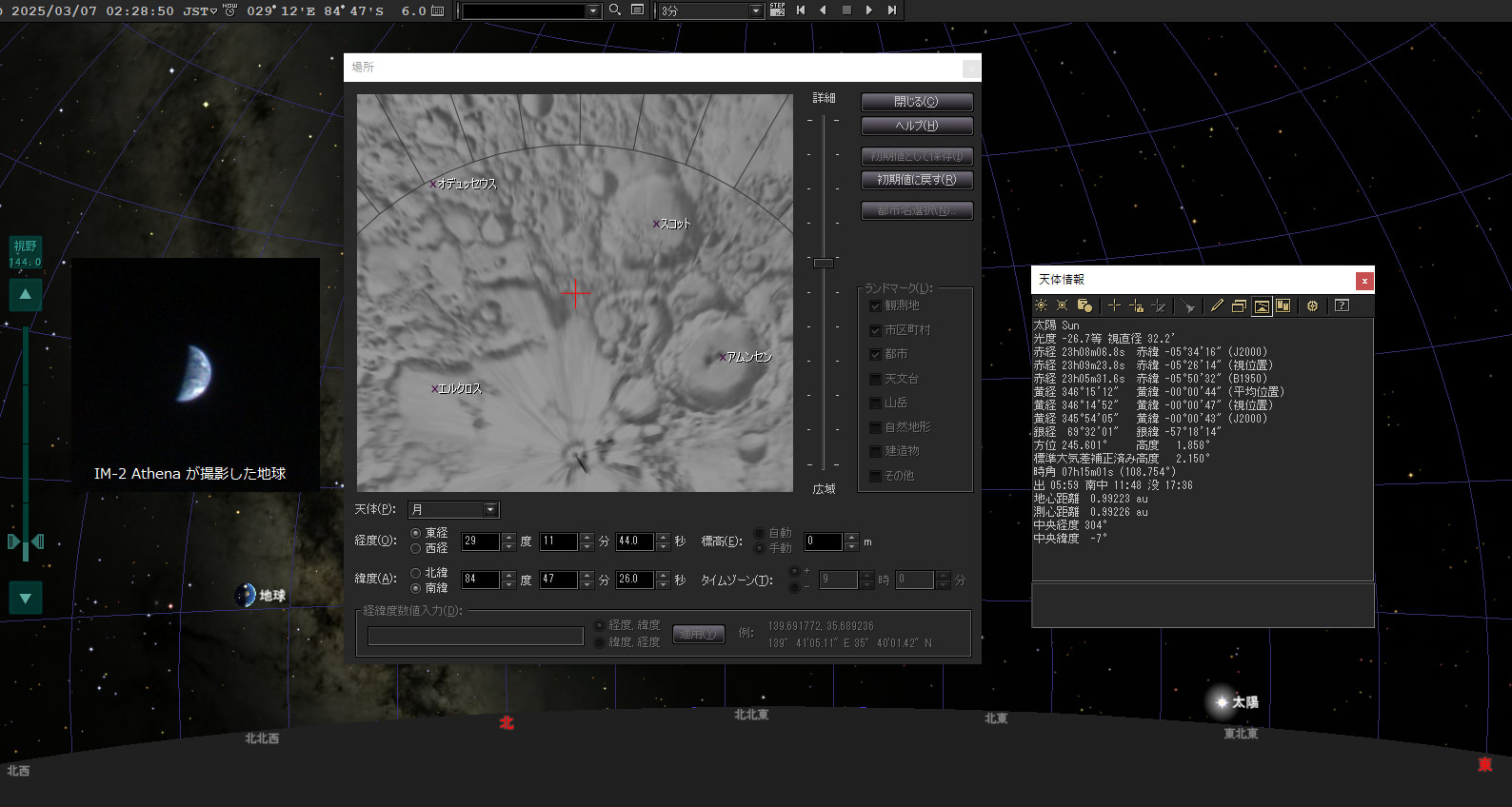Increase longitude degrees with up stepper
The image size is (1512, 807).
pyautogui.click(x=508, y=537)
